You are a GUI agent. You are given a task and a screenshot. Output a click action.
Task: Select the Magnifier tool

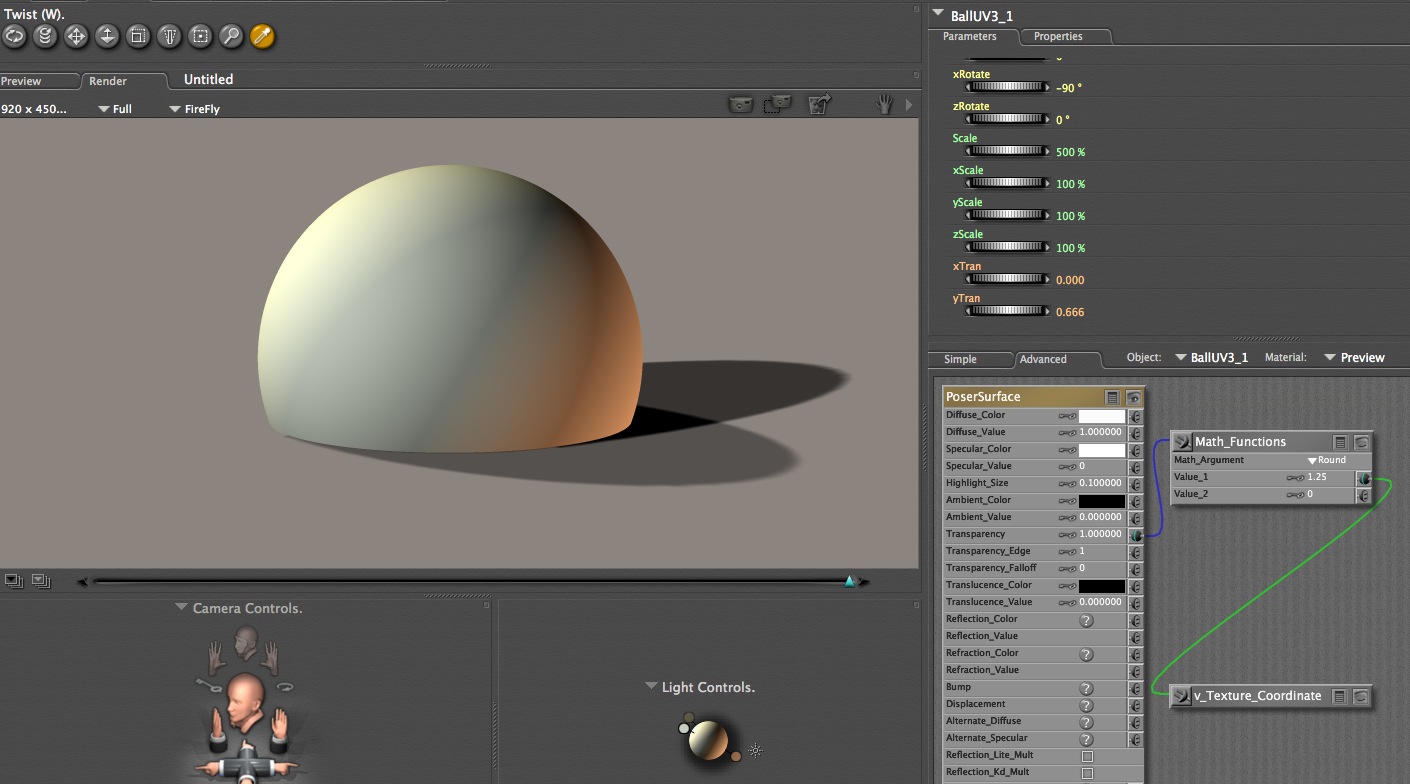coord(231,37)
